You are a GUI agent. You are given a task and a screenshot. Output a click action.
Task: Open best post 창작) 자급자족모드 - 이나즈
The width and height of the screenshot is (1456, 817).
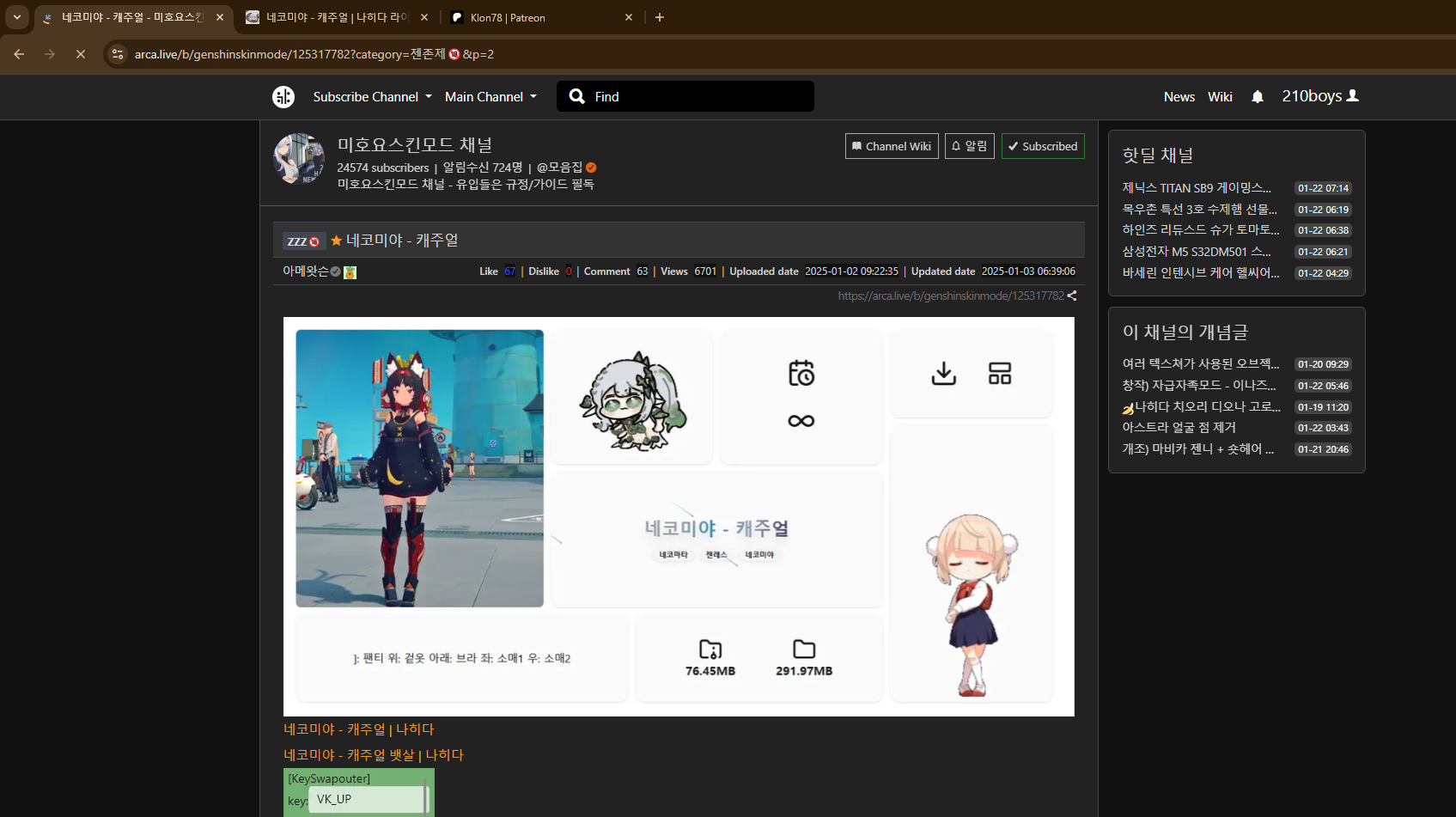(x=1199, y=386)
